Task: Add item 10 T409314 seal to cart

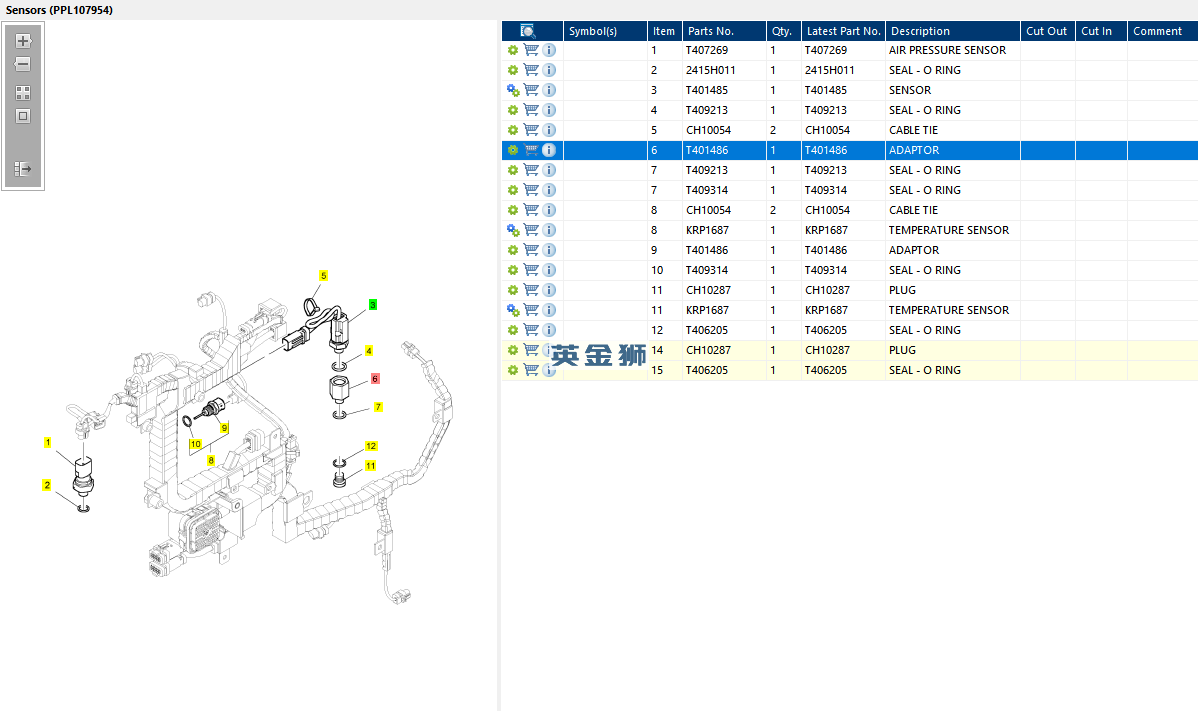Action: point(531,270)
